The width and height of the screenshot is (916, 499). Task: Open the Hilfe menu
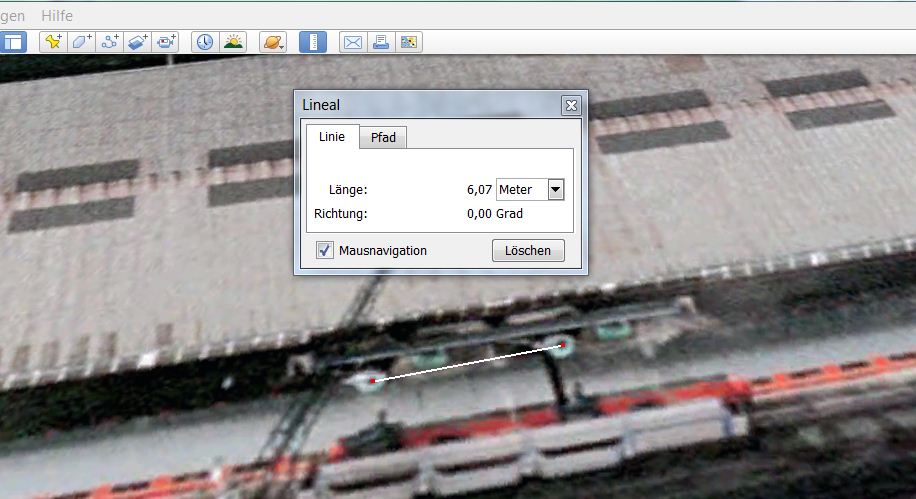(x=57, y=16)
